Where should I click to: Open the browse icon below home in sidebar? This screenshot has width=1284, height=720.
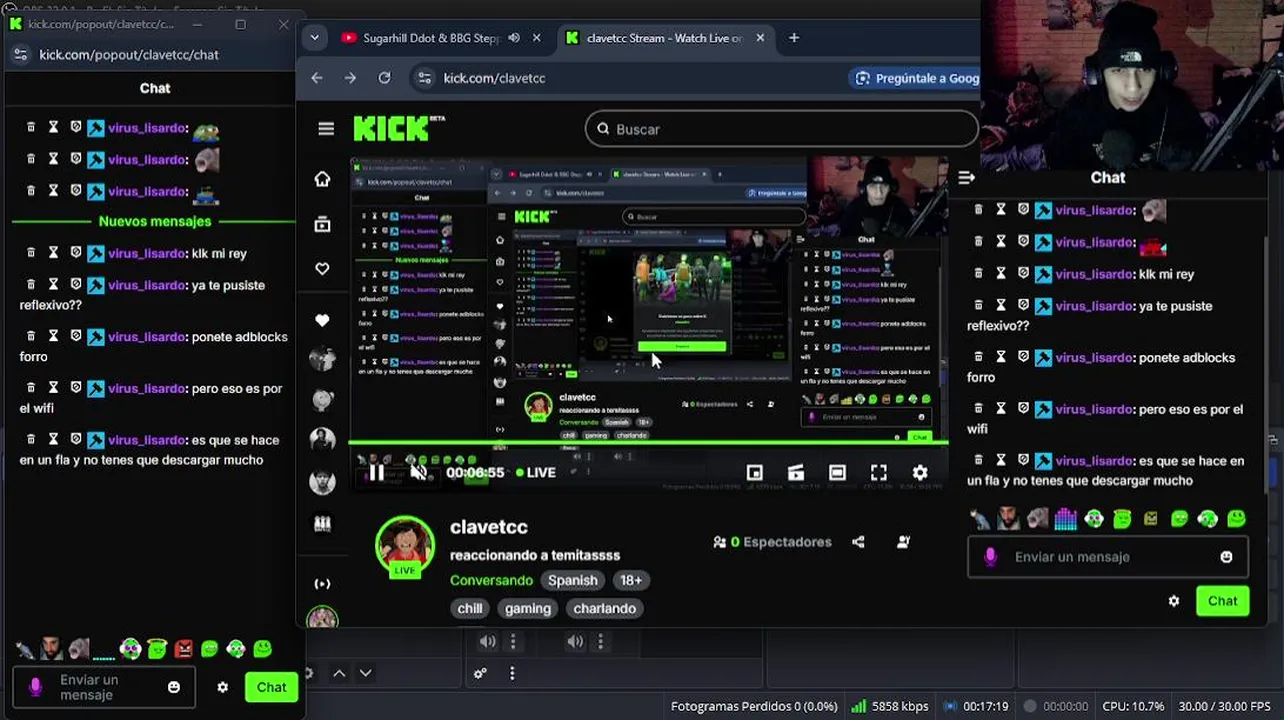coord(322,225)
